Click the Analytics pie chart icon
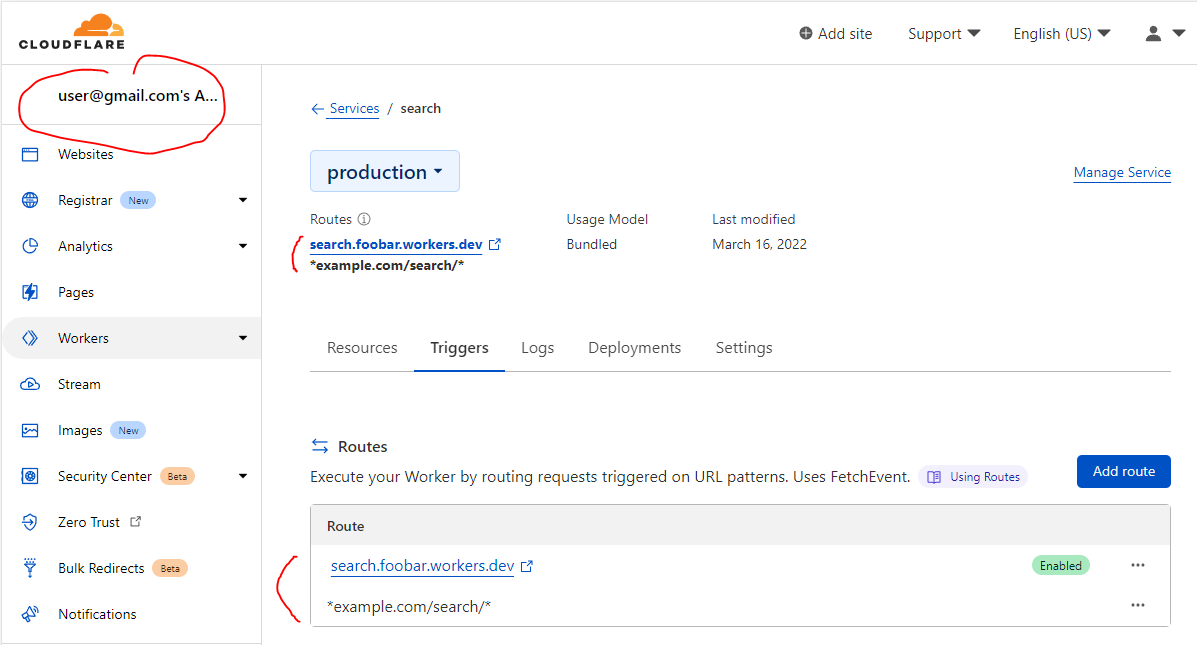Image resolution: width=1197 pixels, height=645 pixels. (30, 246)
